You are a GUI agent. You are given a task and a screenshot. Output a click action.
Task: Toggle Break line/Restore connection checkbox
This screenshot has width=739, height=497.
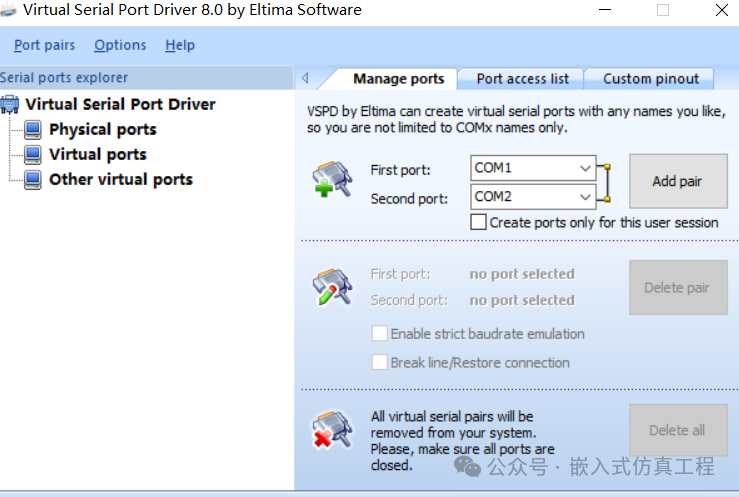click(379, 362)
